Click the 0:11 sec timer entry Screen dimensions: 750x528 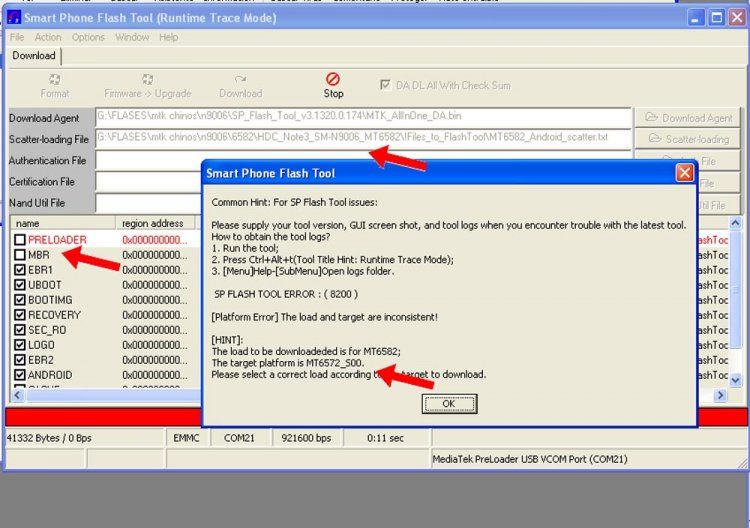point(386,438)
